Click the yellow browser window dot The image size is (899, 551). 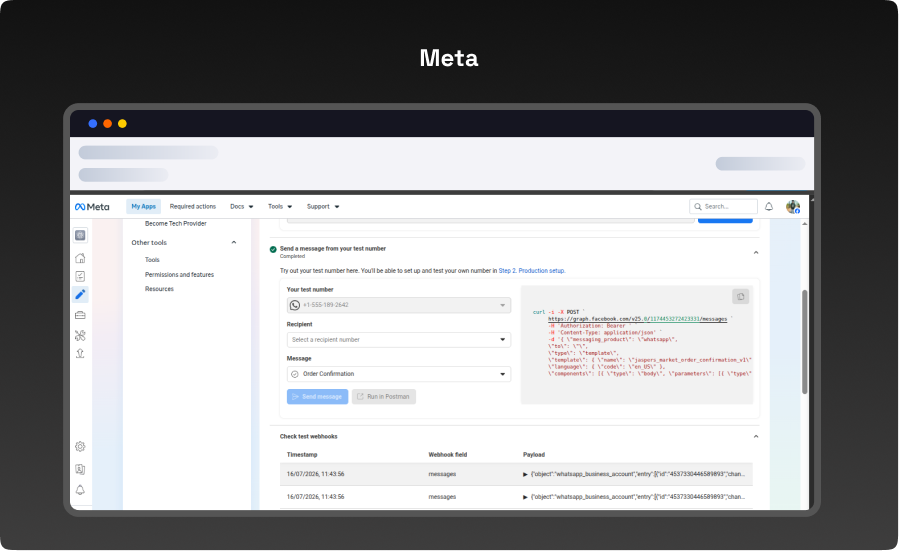122,124
